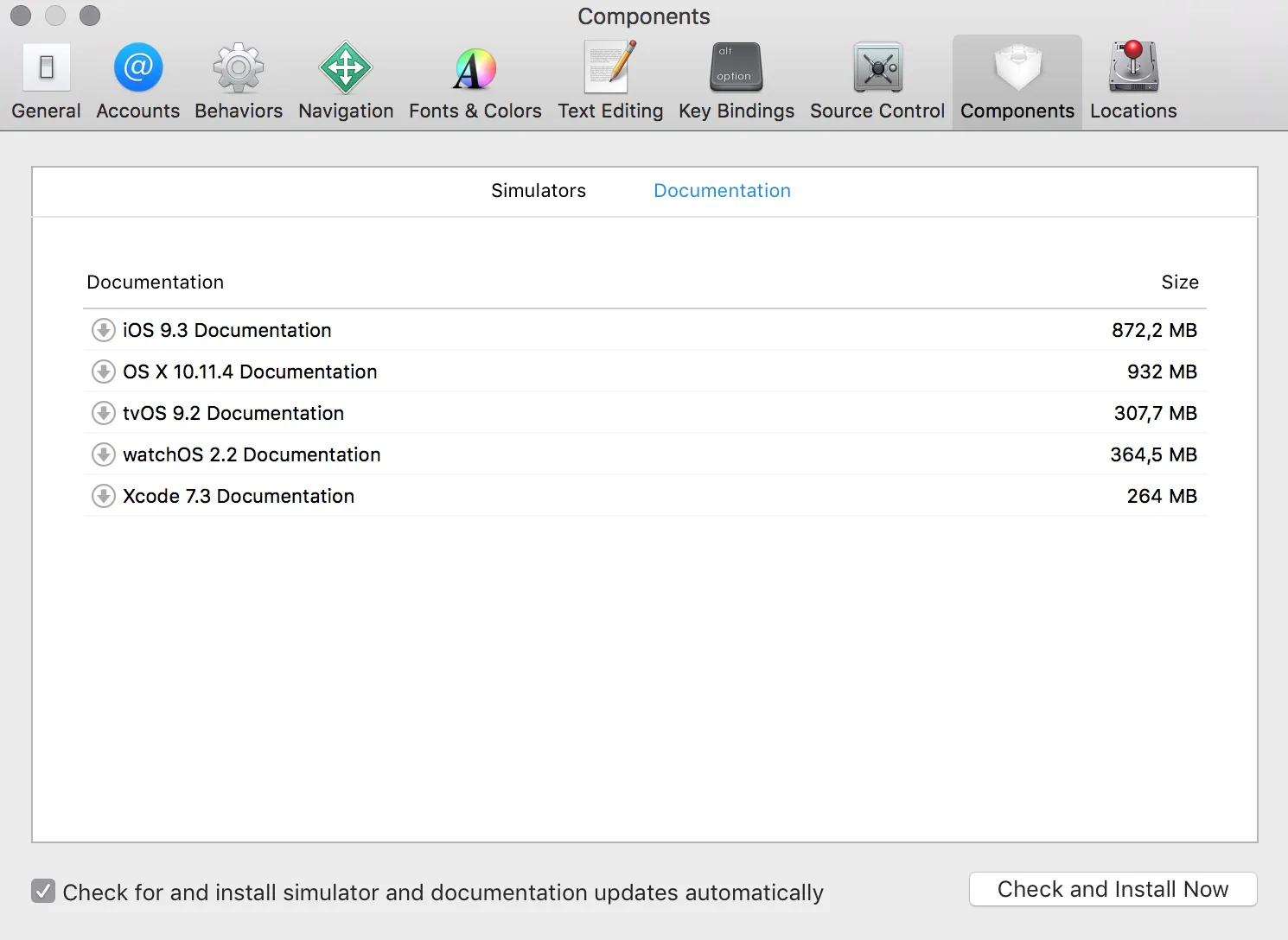This screenshot has width=1288, height=940.
Task: Toggle automatic simulator and documentation updates checkbox
Action: click(x=43, y=891)
